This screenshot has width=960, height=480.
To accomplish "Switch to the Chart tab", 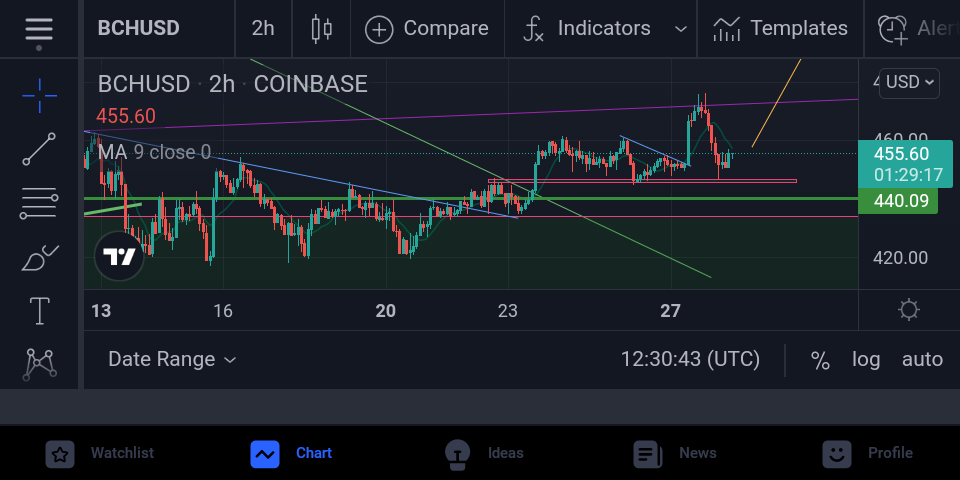I will pos(291,453).
